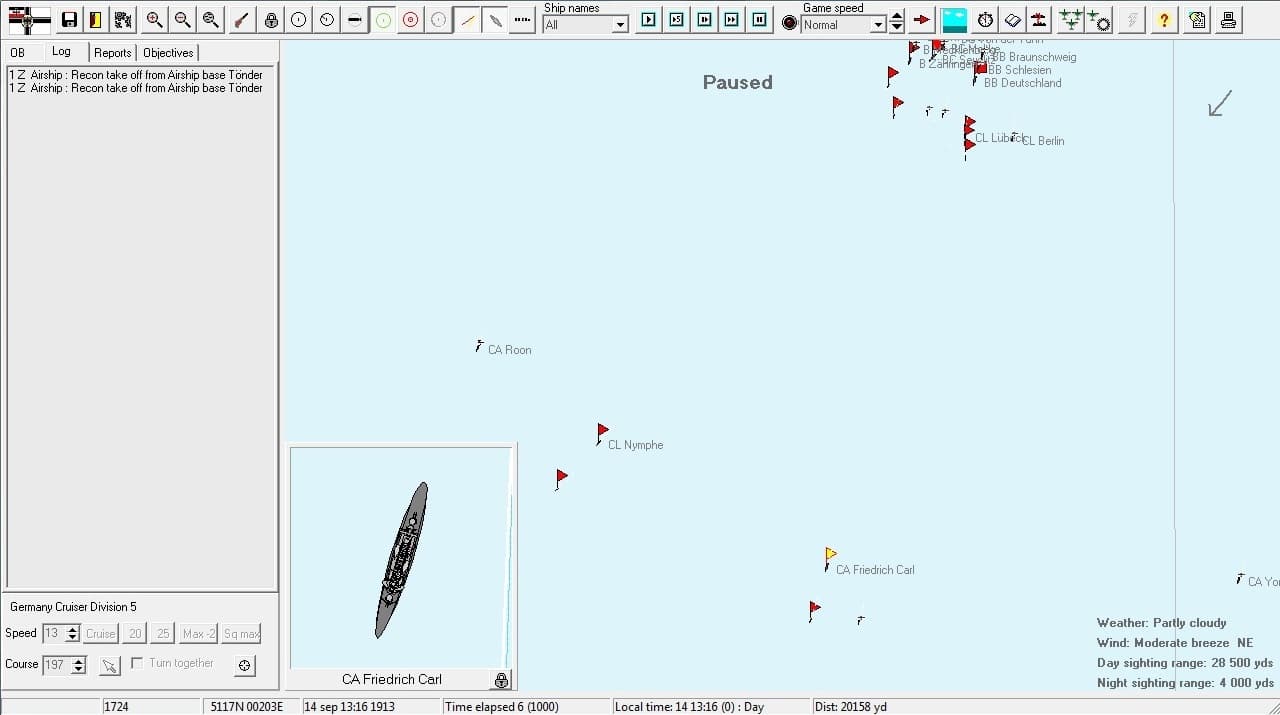The height and width of the screenshot is (715, 1280).
Task: Toggle the green range circle display
Action: click(x=383, y=20)
